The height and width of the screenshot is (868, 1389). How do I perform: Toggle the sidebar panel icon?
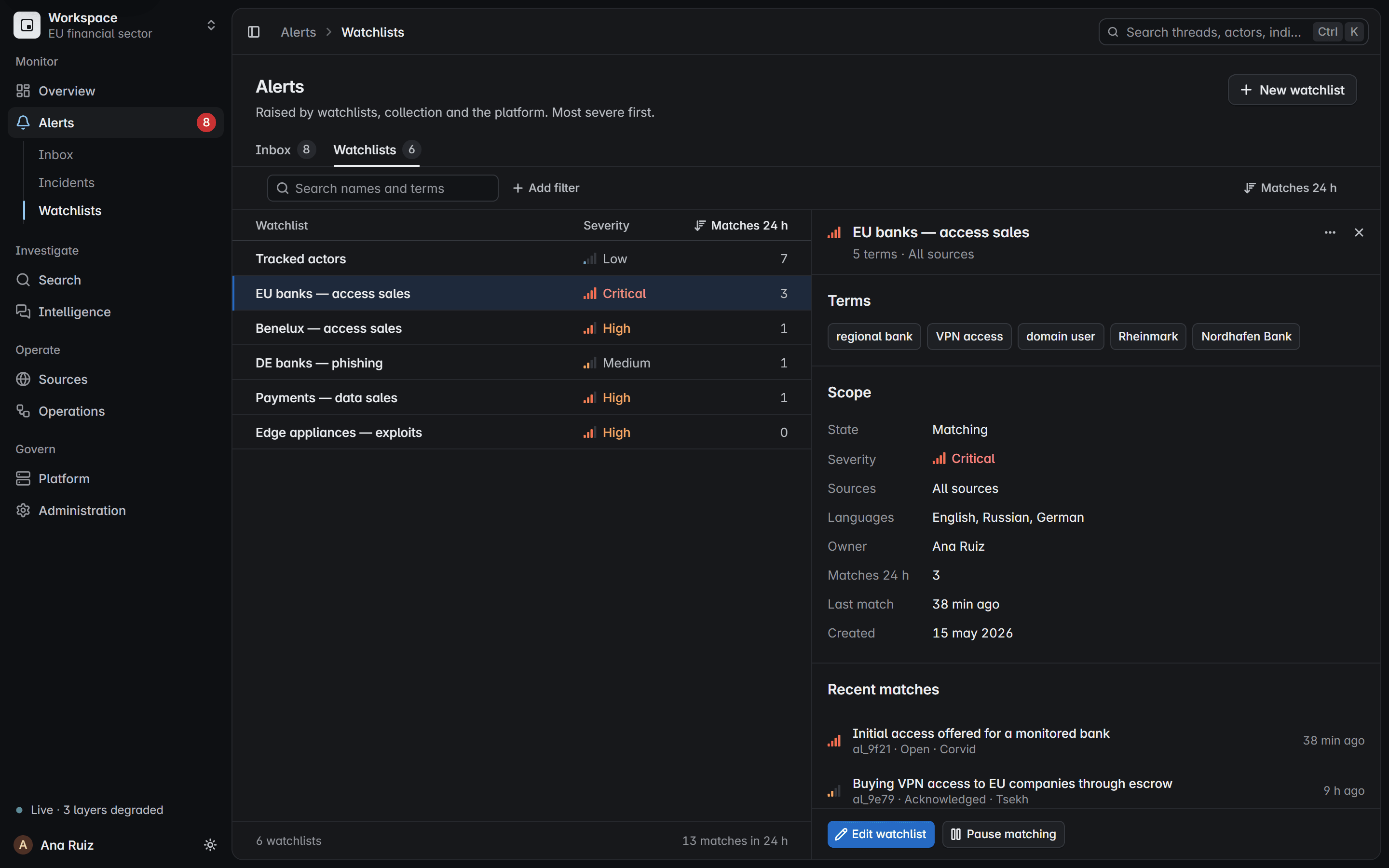tap(254, 32)
